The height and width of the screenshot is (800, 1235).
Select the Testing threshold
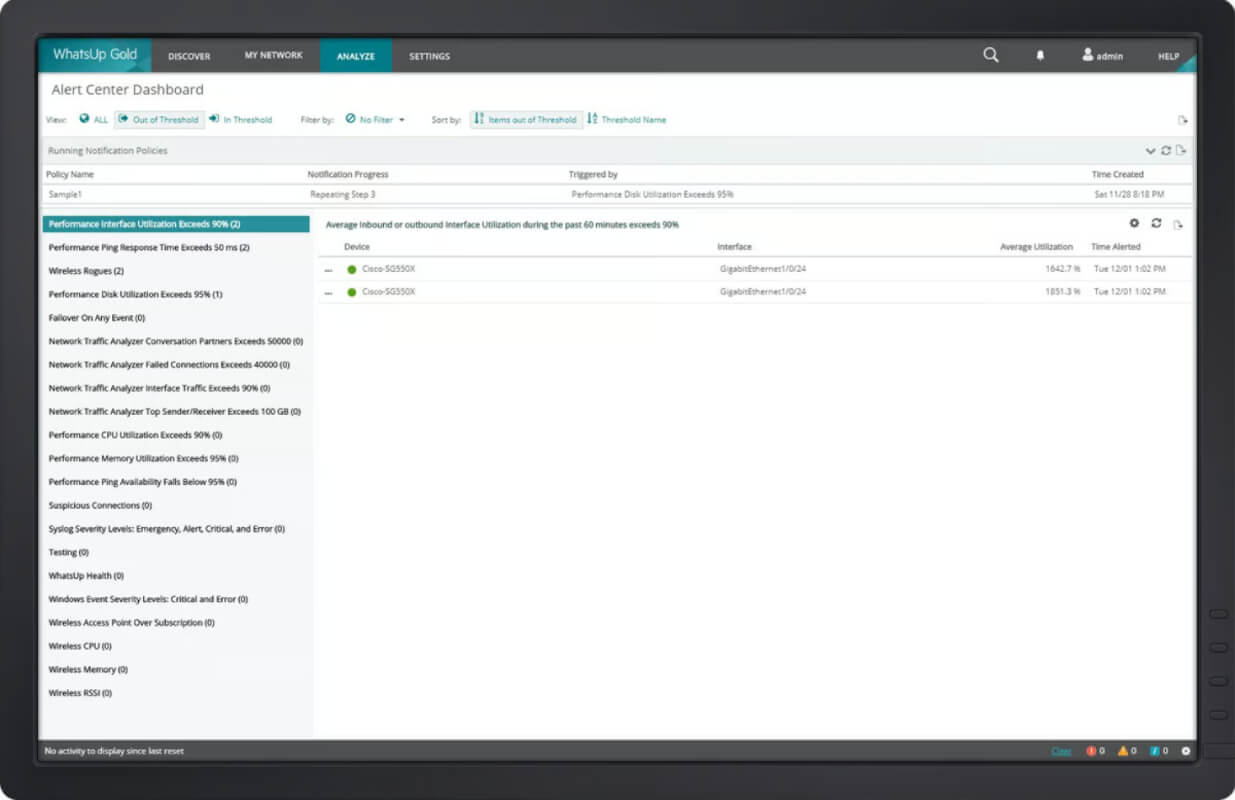click(x=69, y=552)
